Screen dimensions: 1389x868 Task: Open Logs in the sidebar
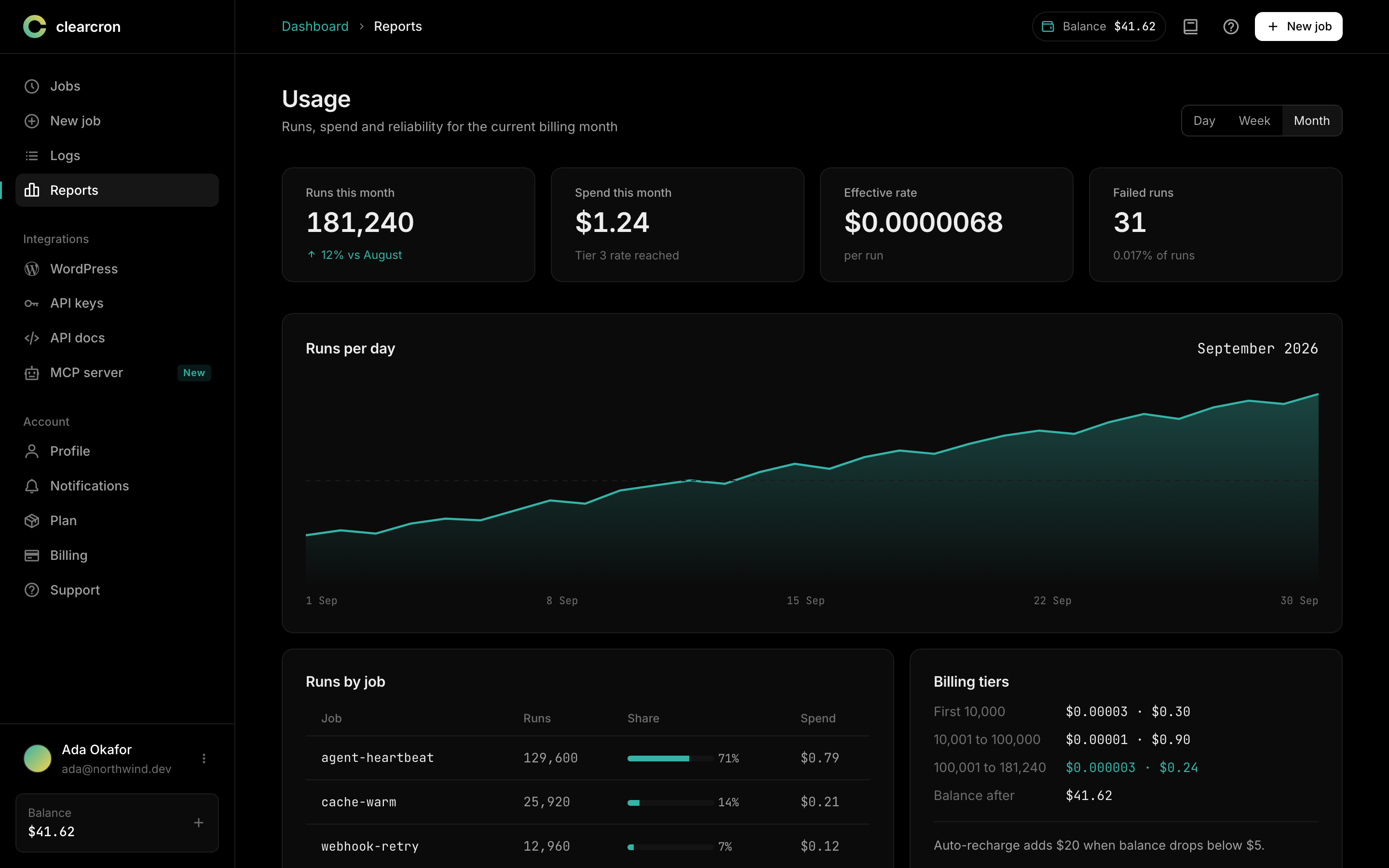click(117, 156)
